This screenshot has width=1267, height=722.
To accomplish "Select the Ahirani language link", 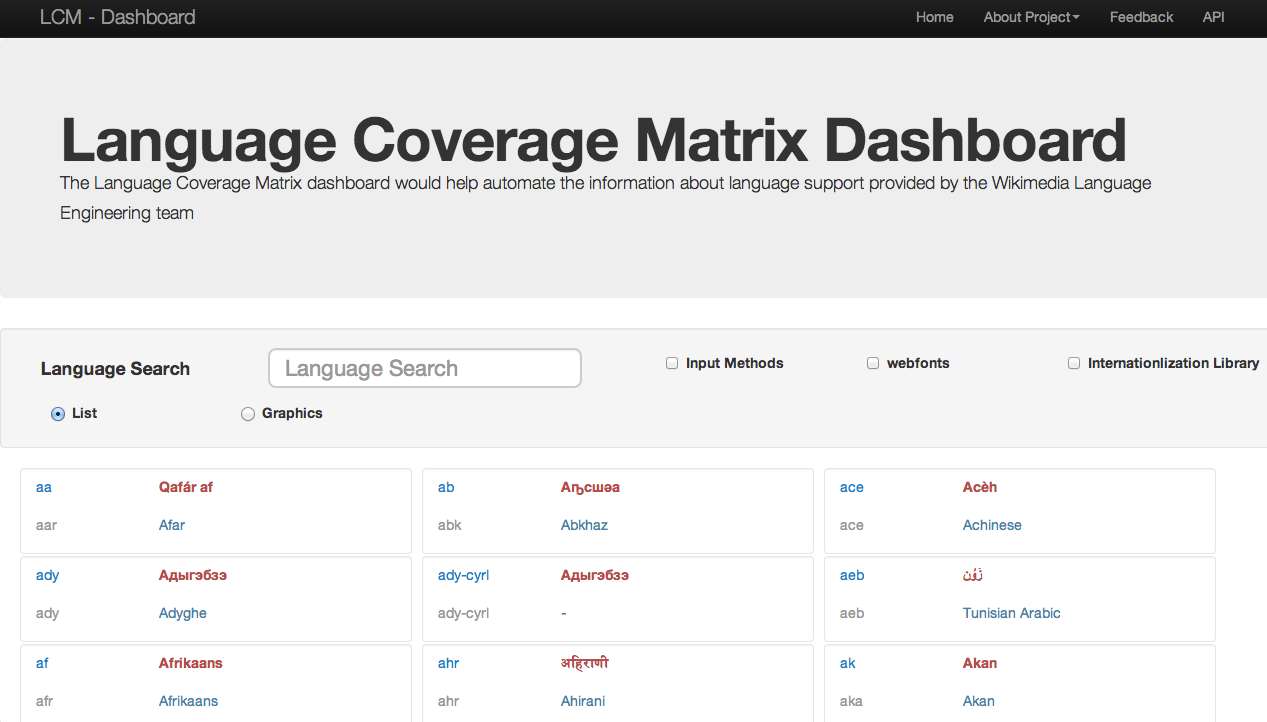I will pos(583,701).
